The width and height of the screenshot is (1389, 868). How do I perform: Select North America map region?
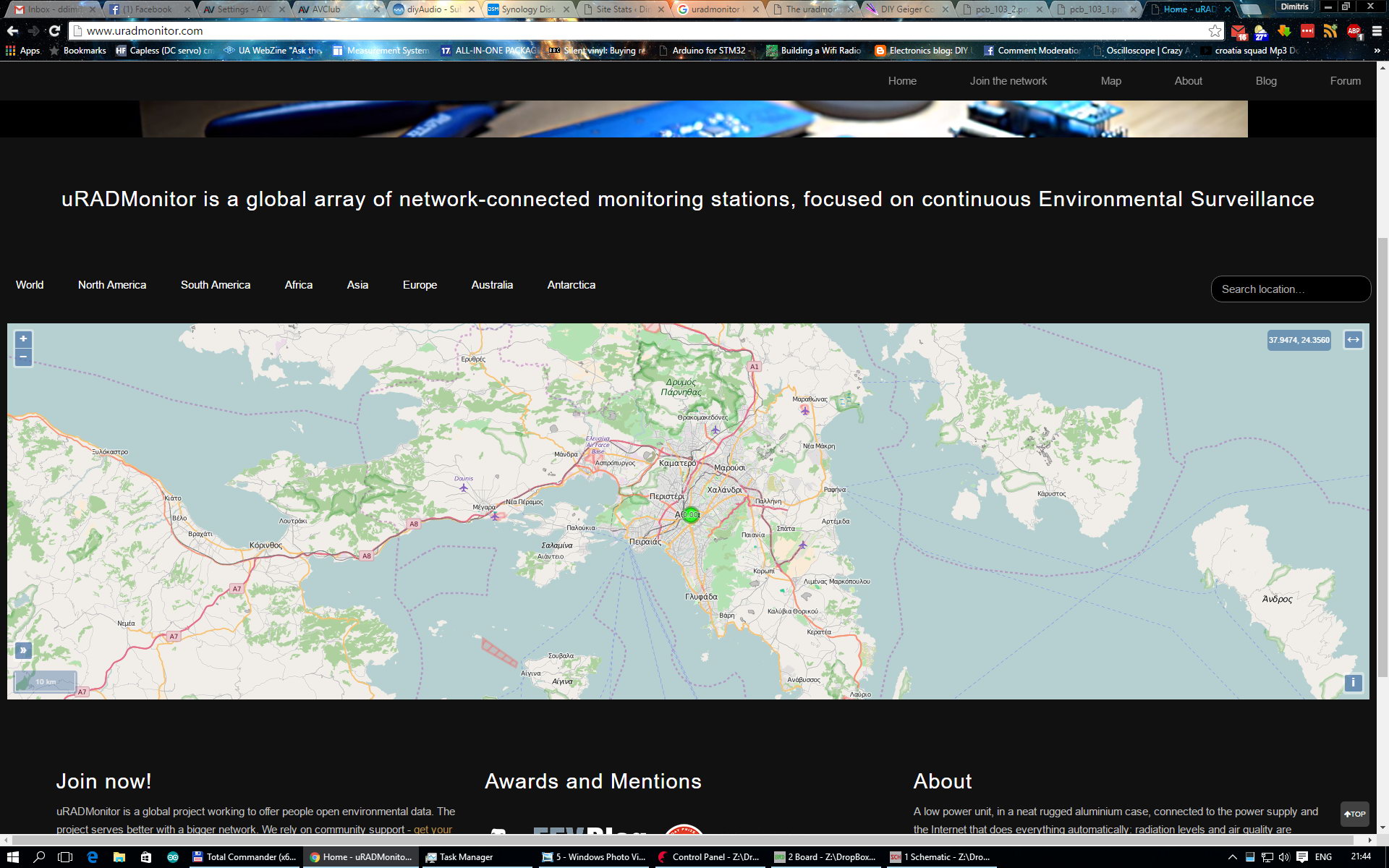click(112, 285)
